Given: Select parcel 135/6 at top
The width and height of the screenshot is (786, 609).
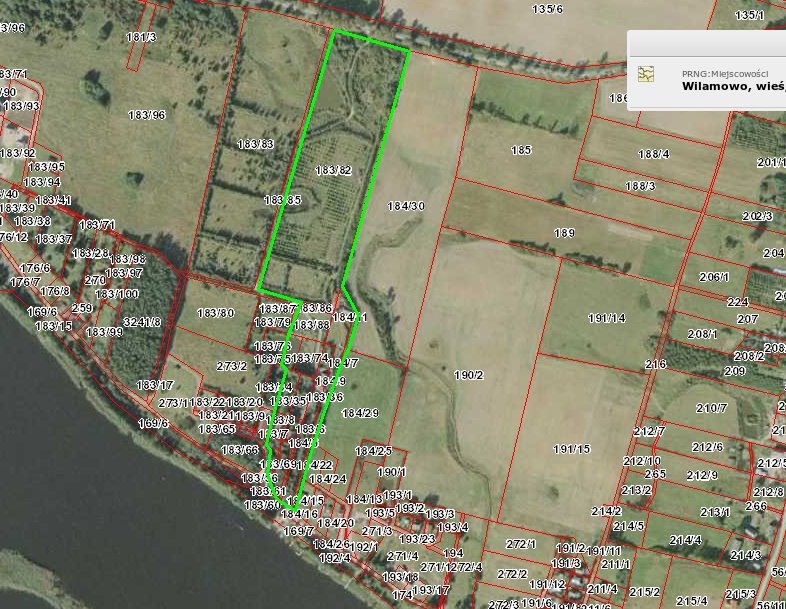Looking at the screenshot, I should point(547,10).
